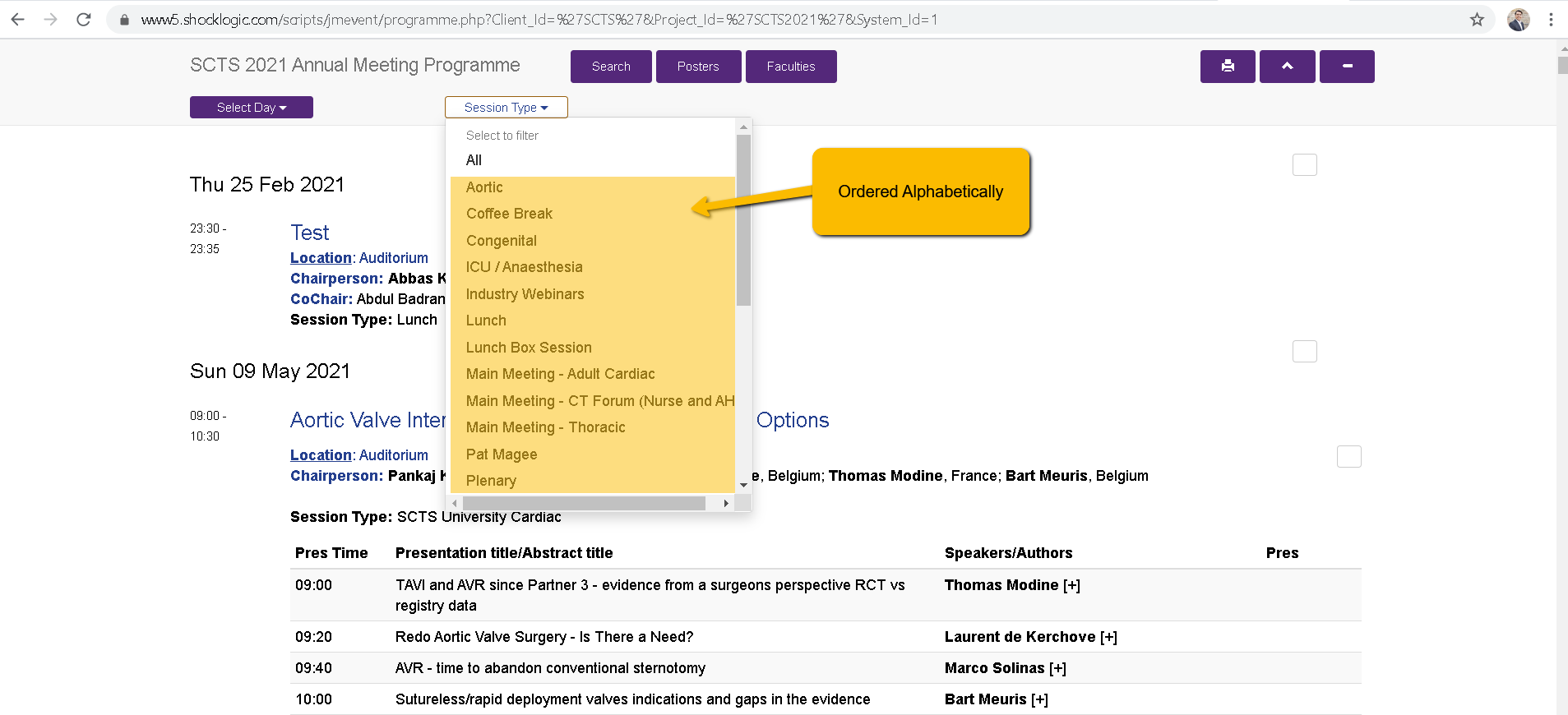
Task: Check the box for the Aortic Valve session
Action: pos(1348,457)
